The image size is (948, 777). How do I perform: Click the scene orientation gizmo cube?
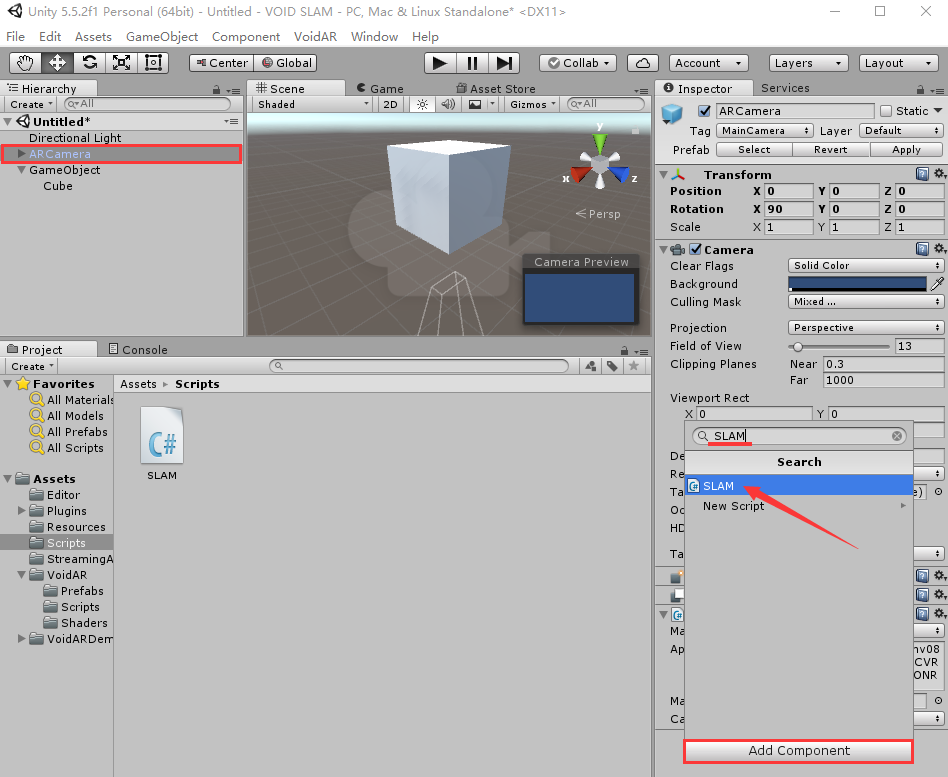pyautogui.click(x=600, y=163)
